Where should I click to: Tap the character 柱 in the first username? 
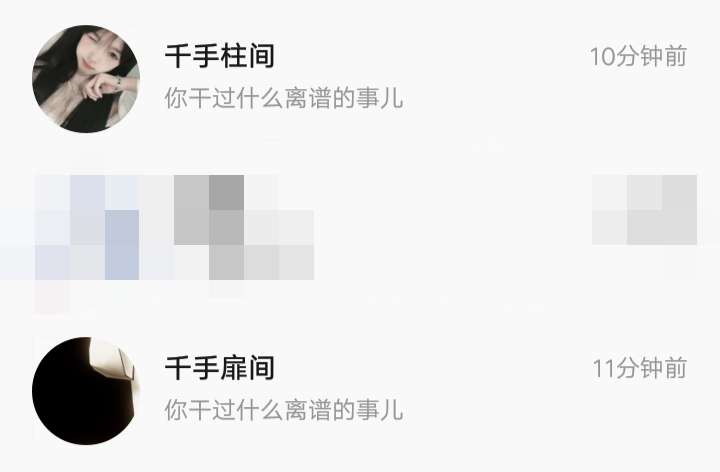233,56
